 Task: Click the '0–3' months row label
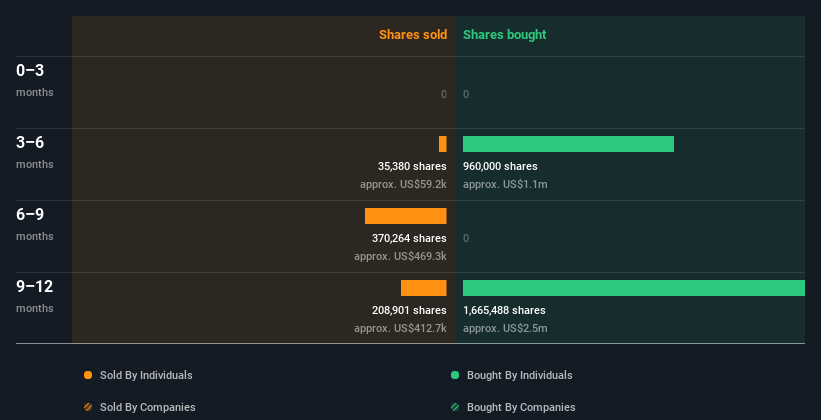tap(35, 79)
